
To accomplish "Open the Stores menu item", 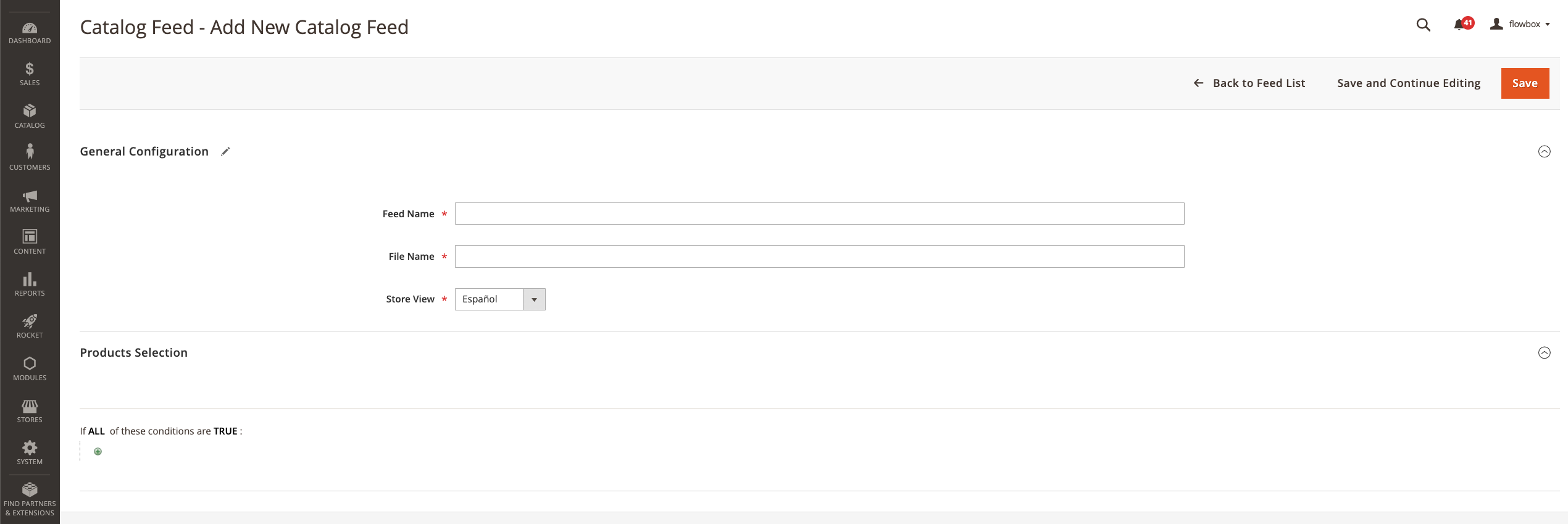I will 30,411.
